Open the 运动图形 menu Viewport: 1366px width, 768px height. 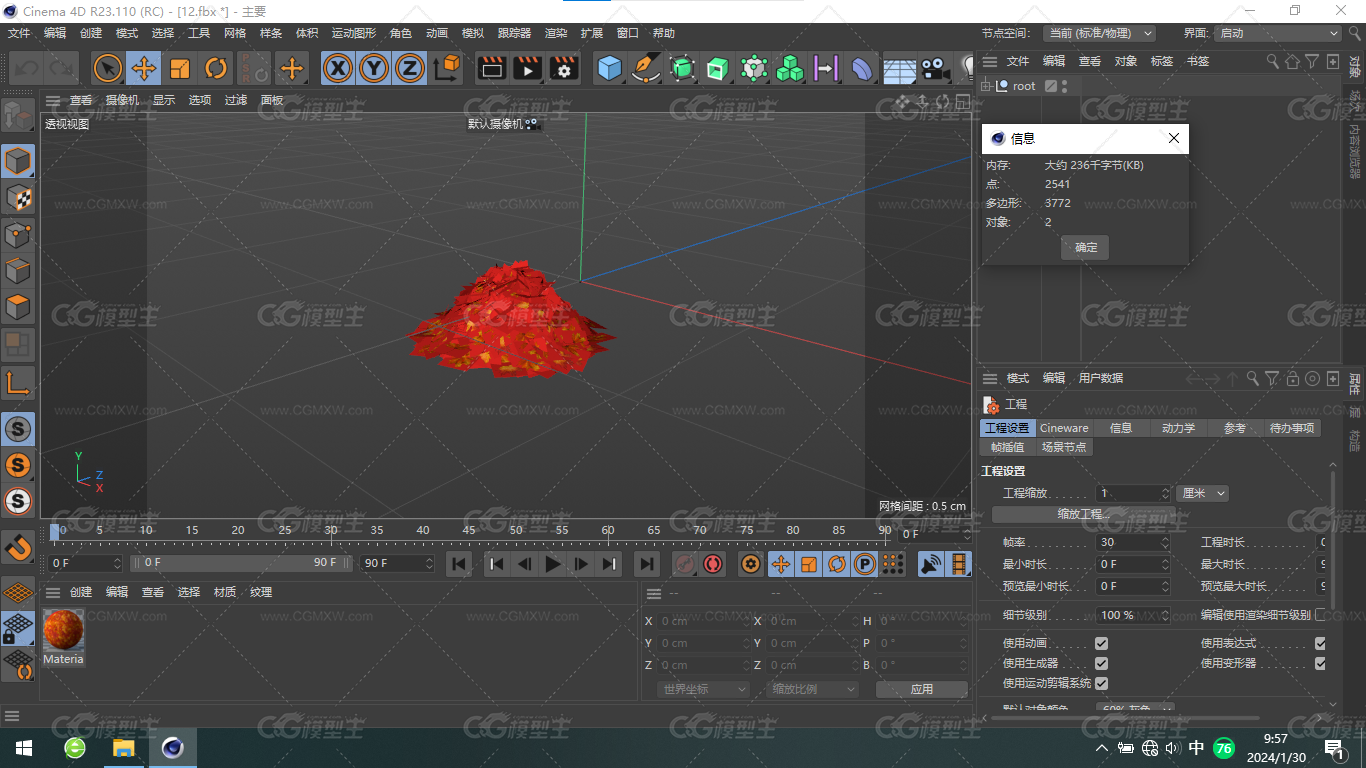pyautogui.click(x=355, y=33)
